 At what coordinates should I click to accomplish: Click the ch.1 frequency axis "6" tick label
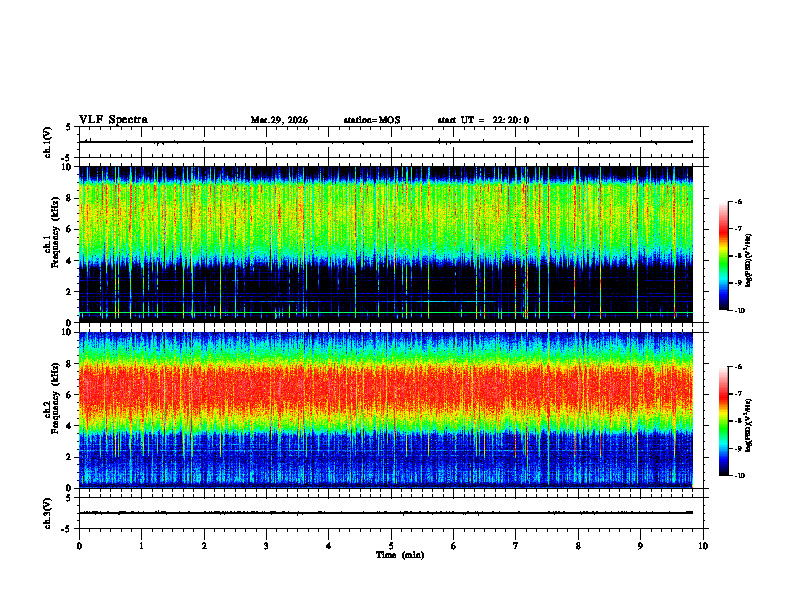click(x=71, y=229)
